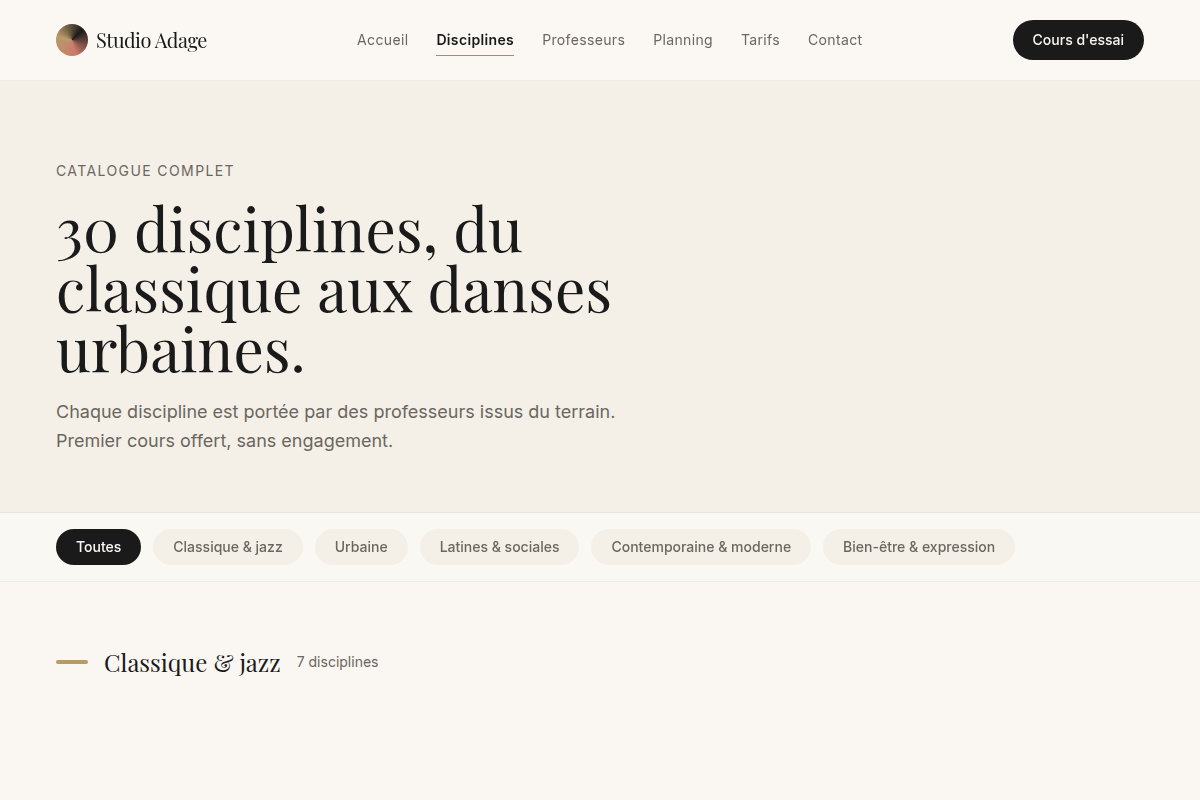Select the Bien-être & expression filter

919,547
